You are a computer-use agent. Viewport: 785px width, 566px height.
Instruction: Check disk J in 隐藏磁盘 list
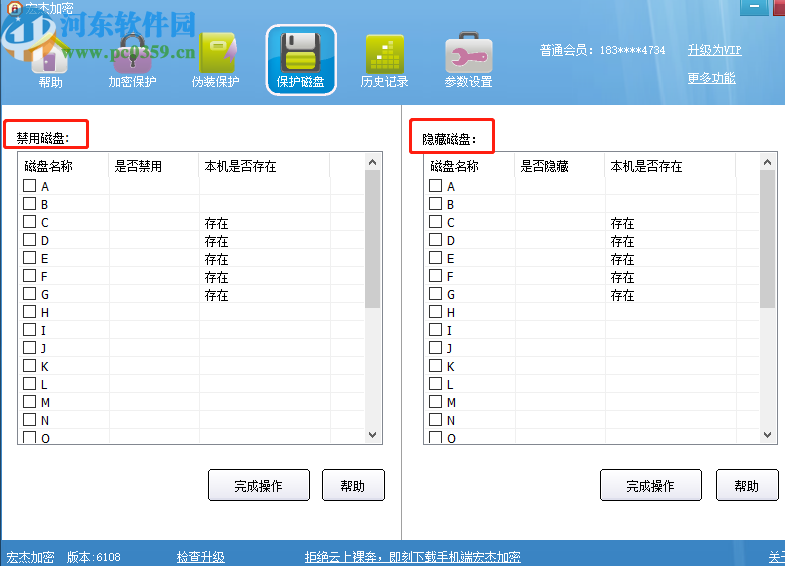[436, 348]
